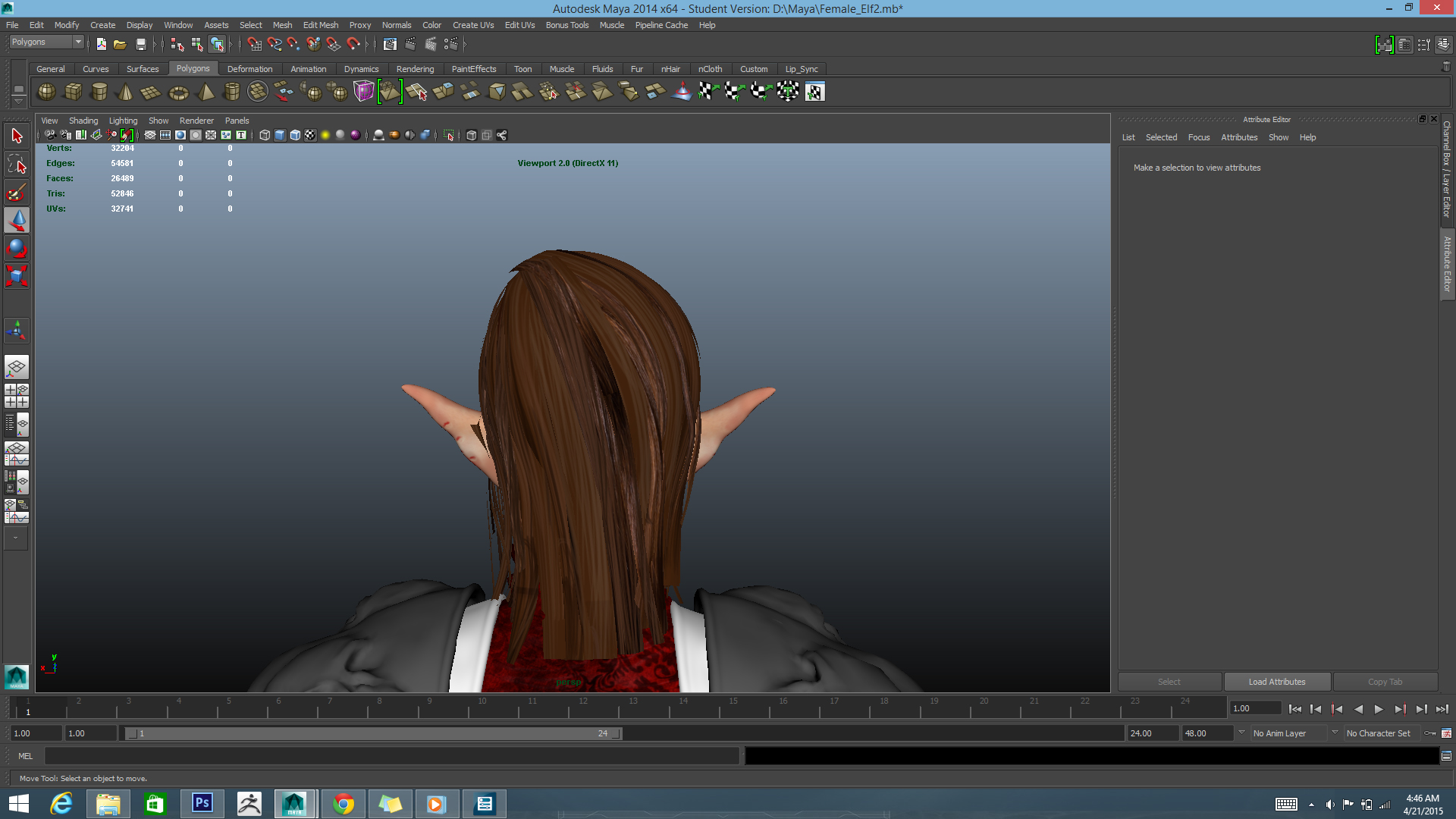
Task: Toggle select-by-object-type mode
Action: click(197, 44)
